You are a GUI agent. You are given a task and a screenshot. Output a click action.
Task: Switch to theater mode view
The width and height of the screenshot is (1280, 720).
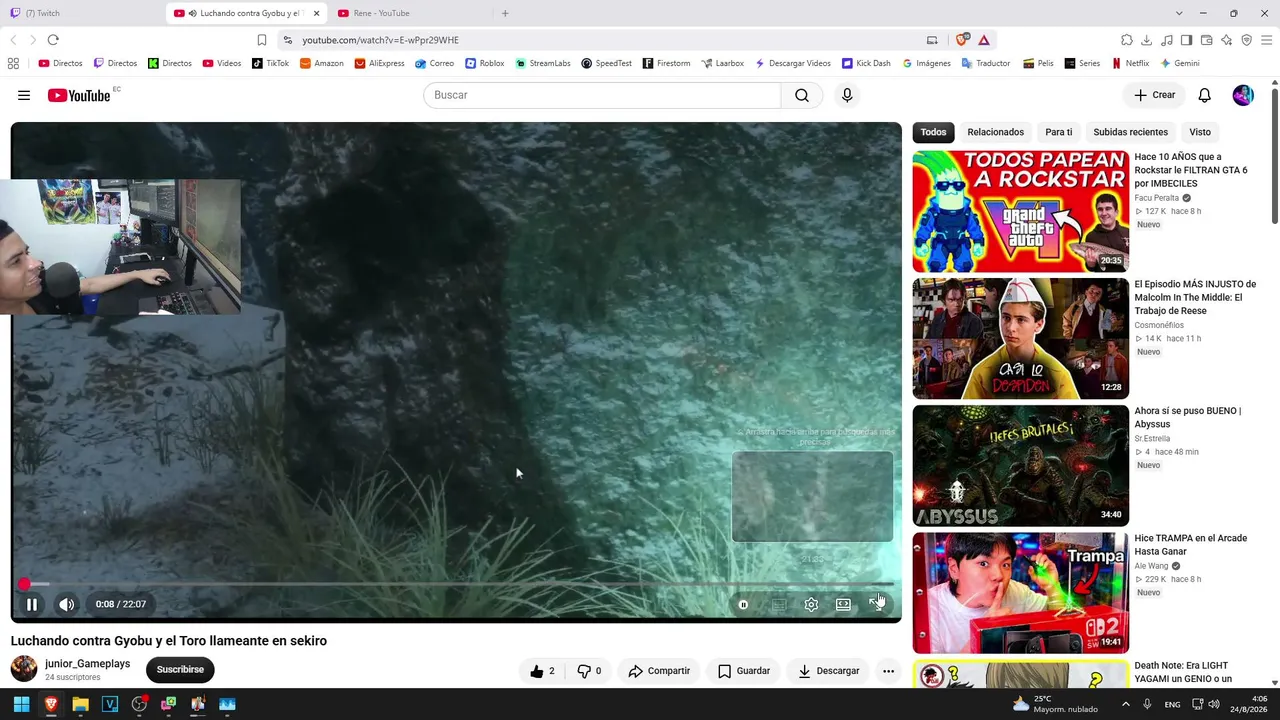coord(843,604)
